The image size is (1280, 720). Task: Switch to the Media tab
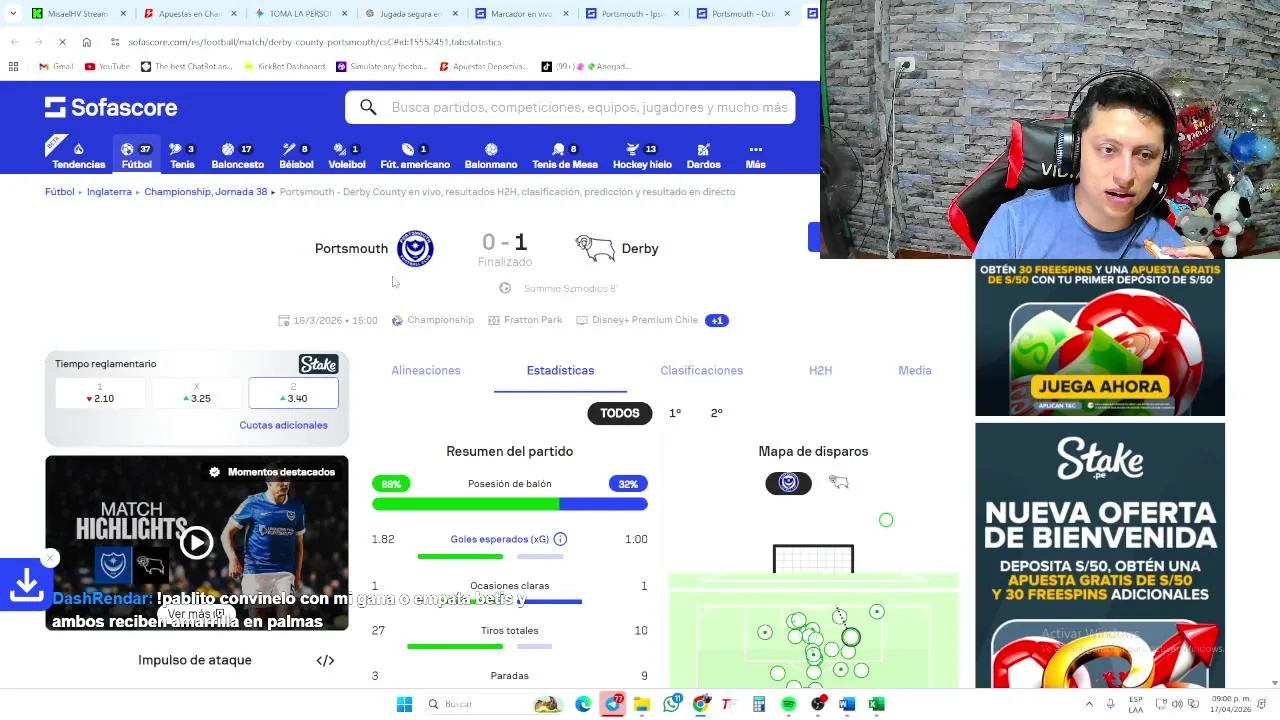pyautogui.click(x=915, y=370)
